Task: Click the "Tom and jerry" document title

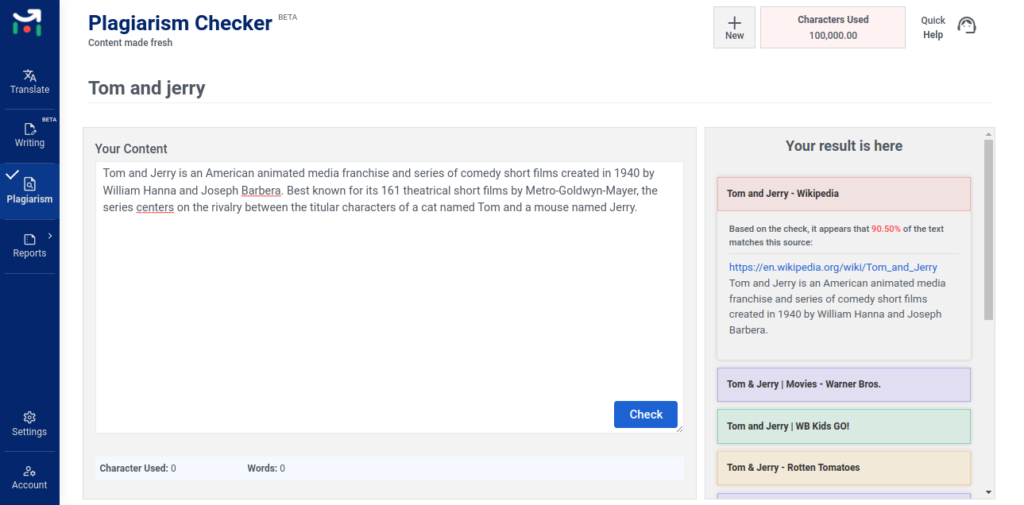Action: [x=147, y=88]
